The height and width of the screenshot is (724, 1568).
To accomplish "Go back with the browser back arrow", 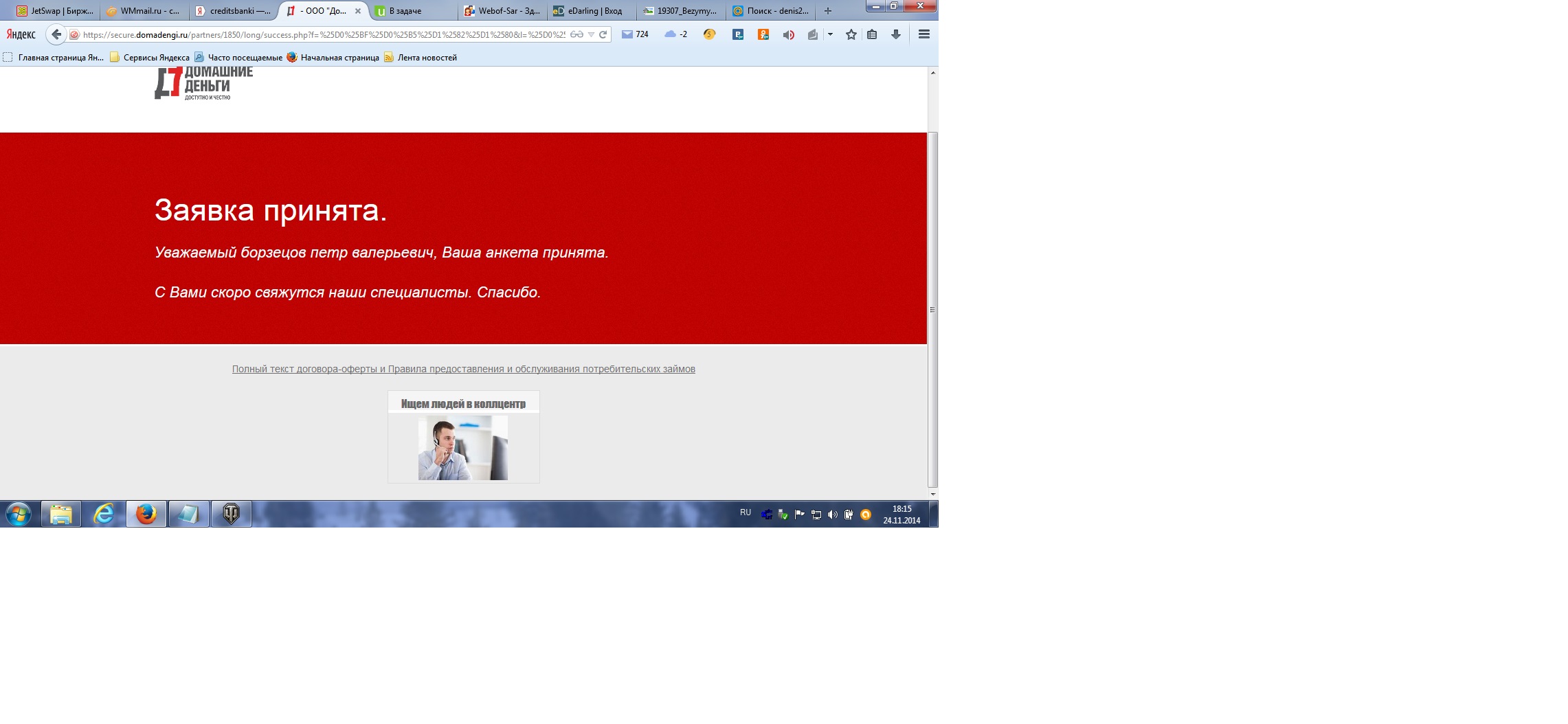I will tap(56, 34).
